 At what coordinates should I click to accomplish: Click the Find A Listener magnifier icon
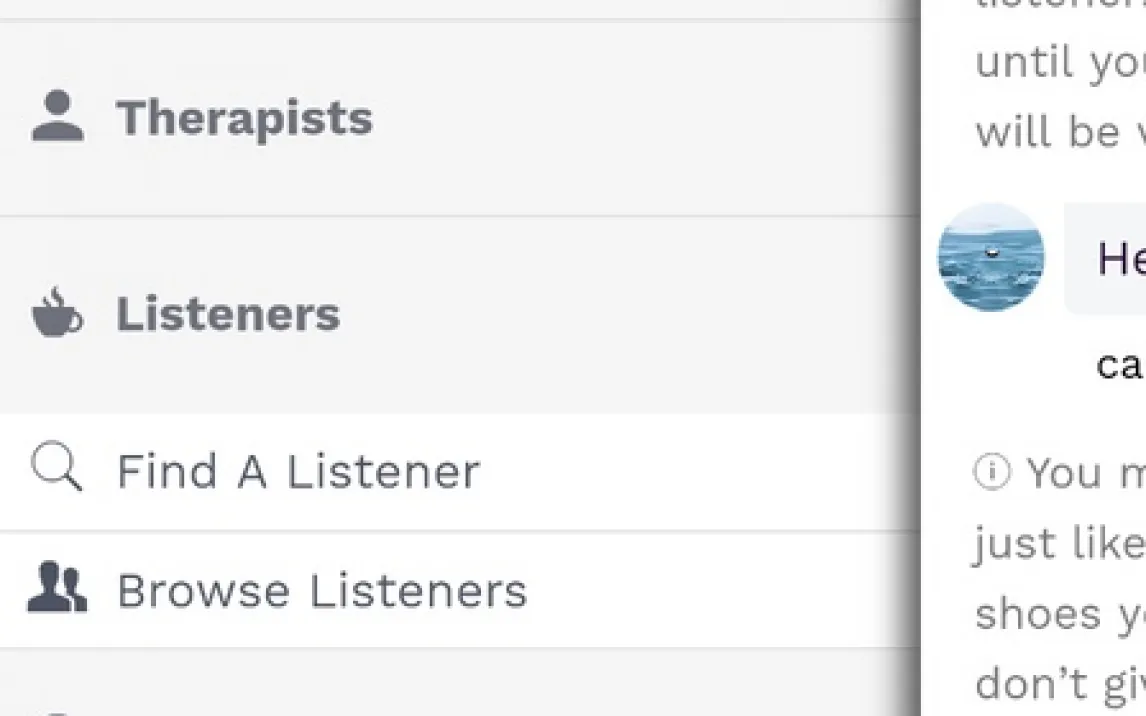point(56,469)
